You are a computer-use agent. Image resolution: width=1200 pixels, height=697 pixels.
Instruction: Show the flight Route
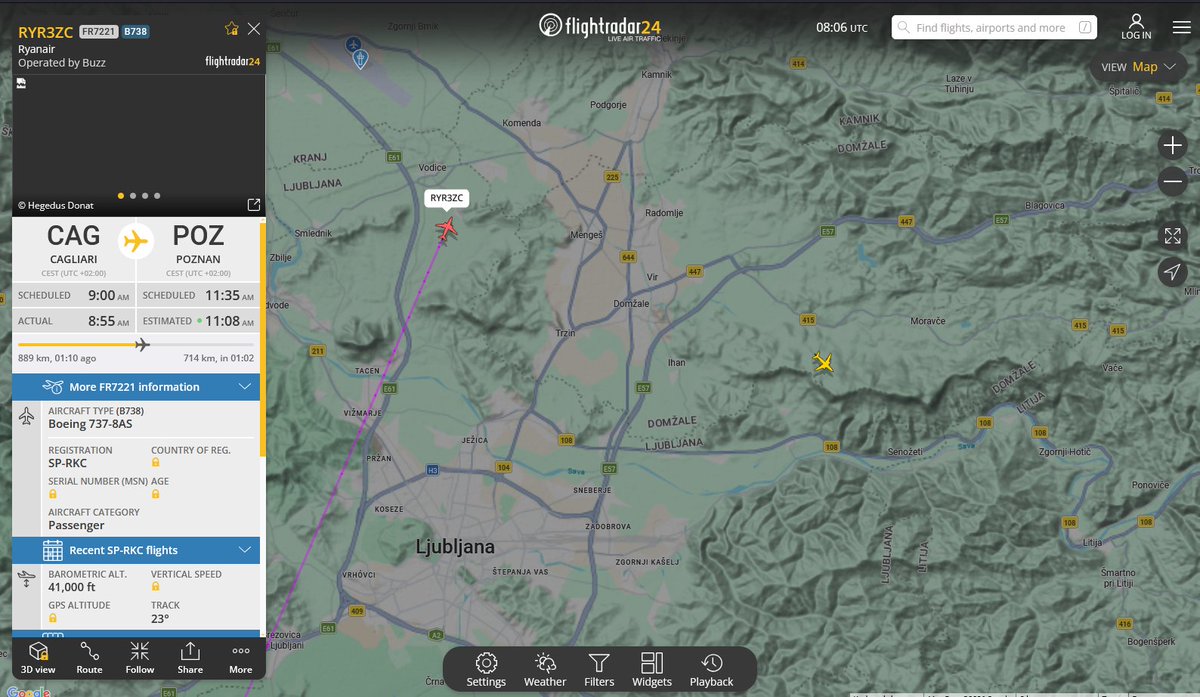[89, 657]
